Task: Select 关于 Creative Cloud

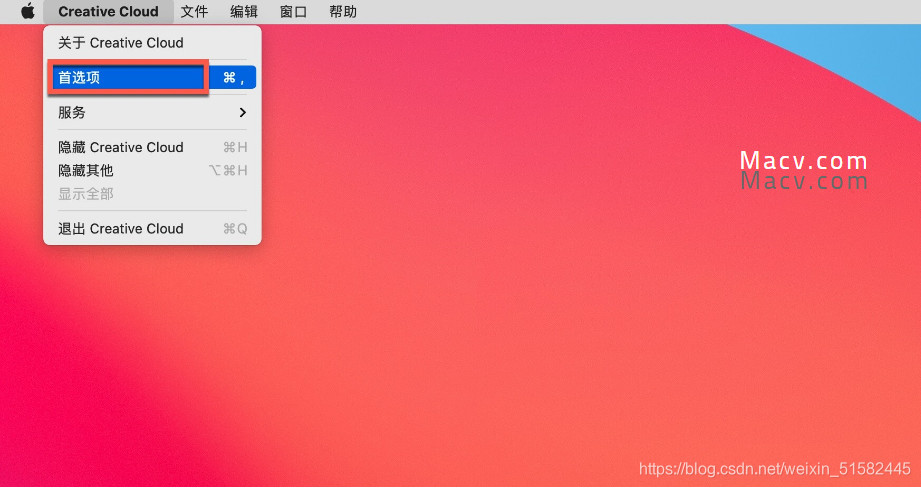Action: pos(152,43)
